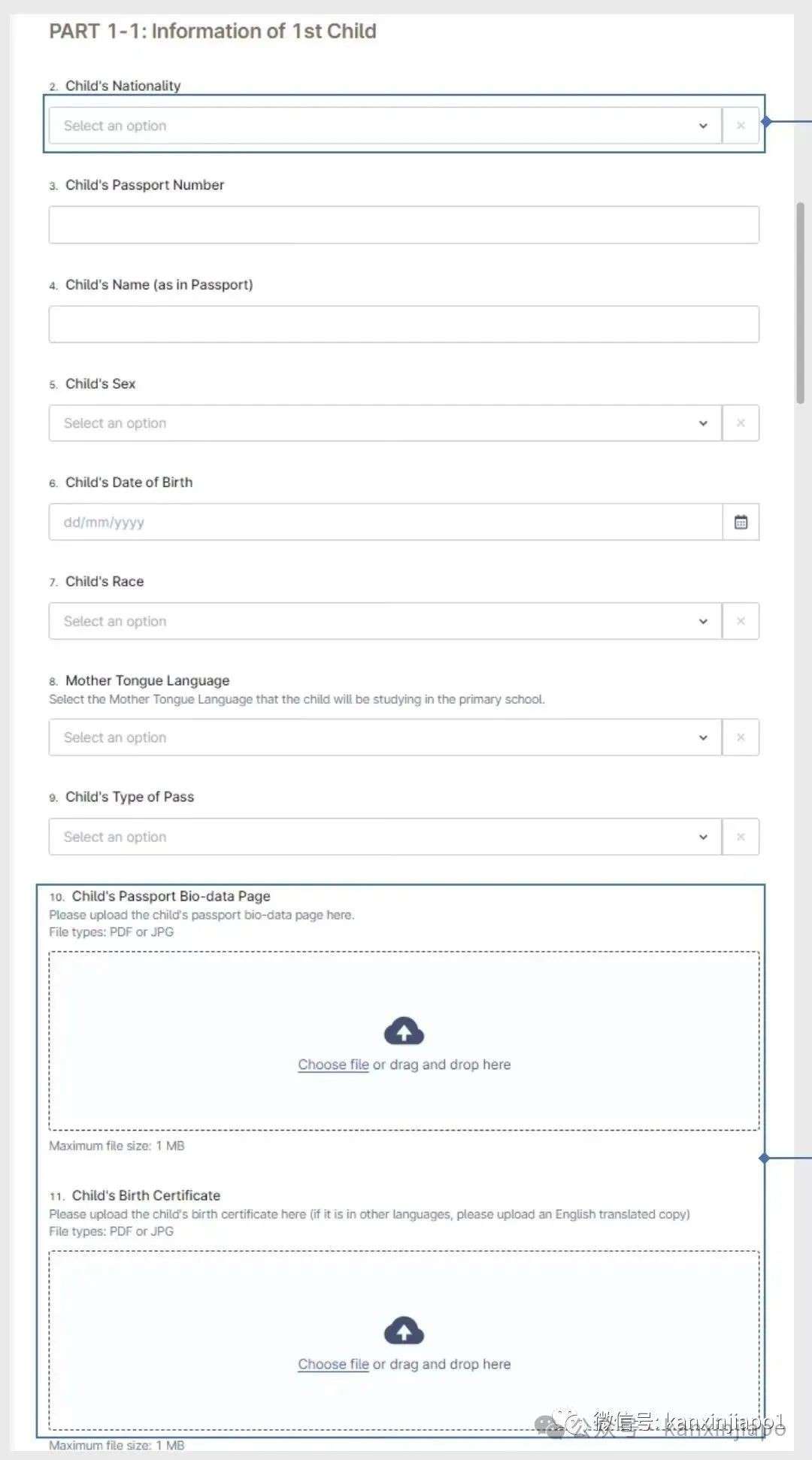Click upload cloud icon for Passport Bio-data Page
812x1460 pixels.
pos(404,1031)
